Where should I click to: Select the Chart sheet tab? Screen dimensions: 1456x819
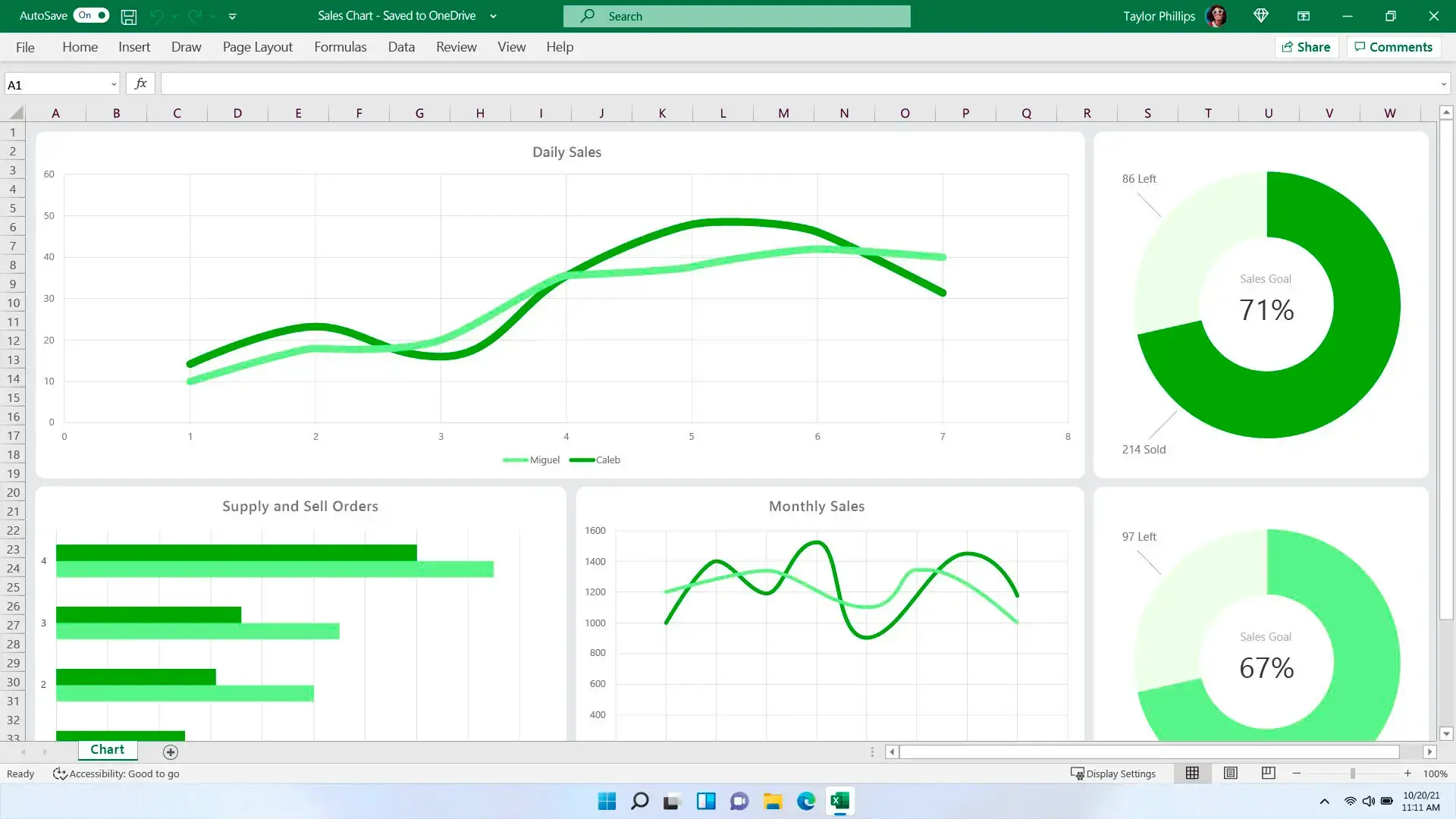click(108, 751)
